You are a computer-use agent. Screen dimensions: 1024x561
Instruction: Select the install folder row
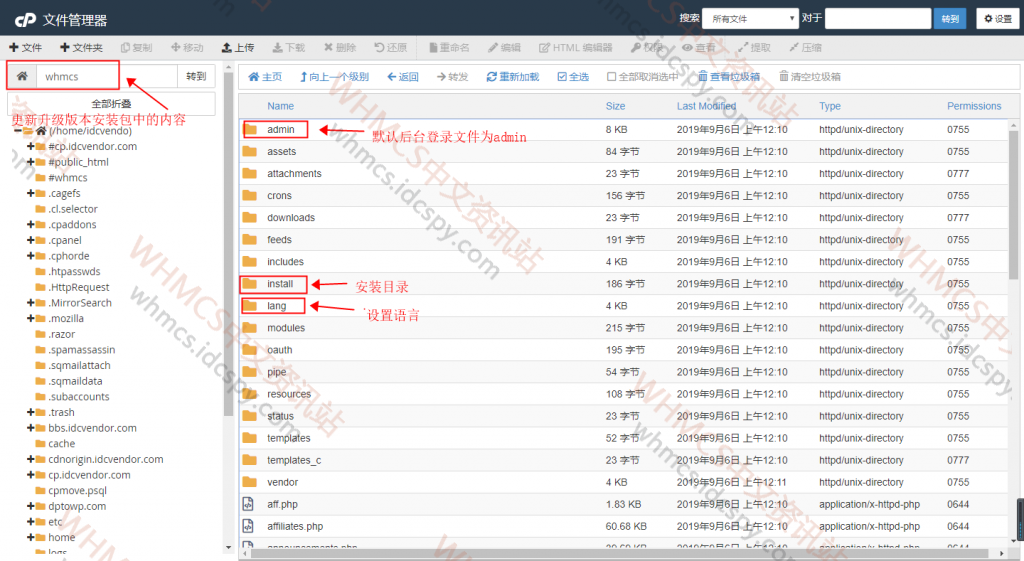point(626,283)
